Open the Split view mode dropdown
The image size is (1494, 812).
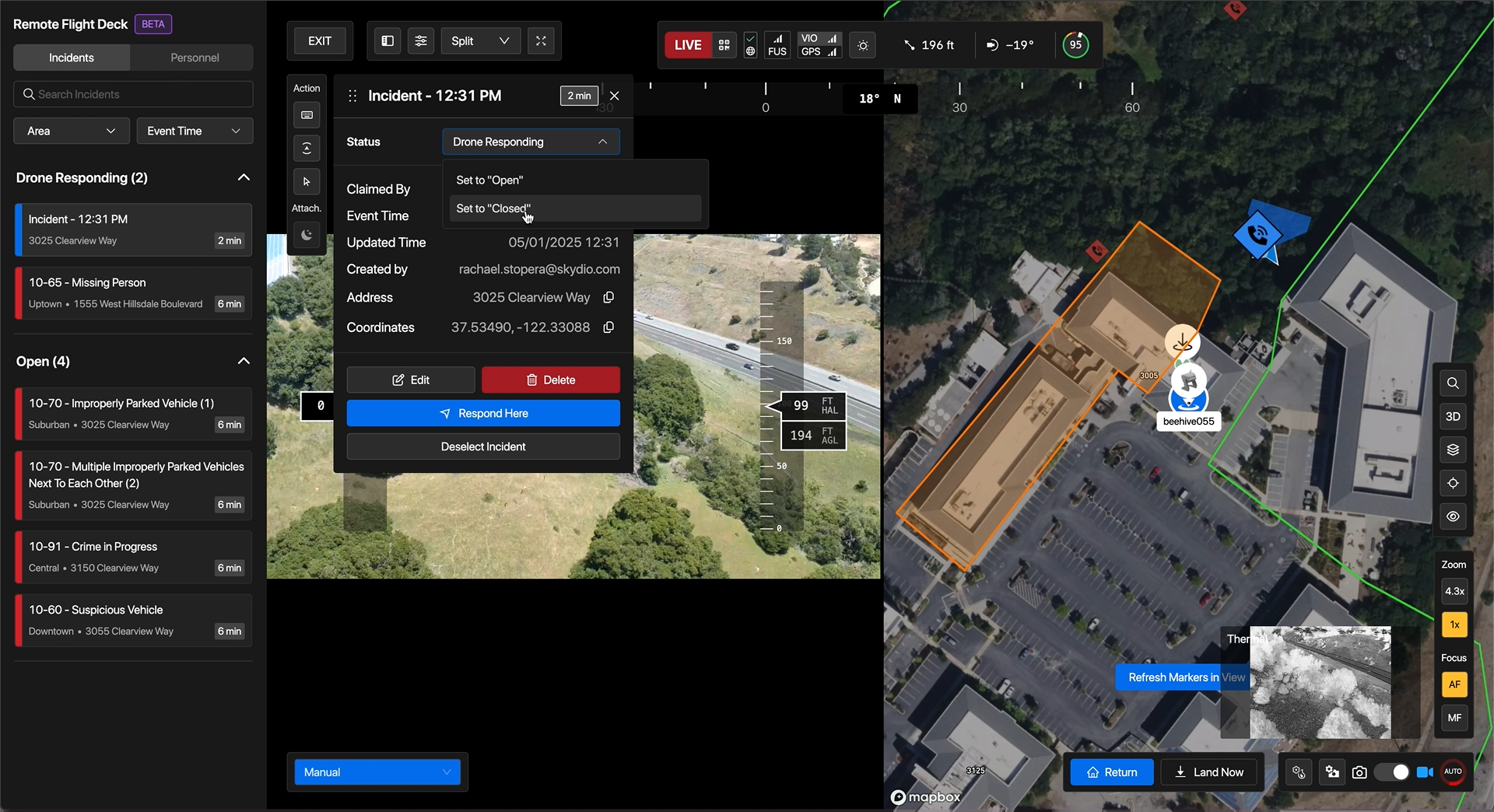480,41
